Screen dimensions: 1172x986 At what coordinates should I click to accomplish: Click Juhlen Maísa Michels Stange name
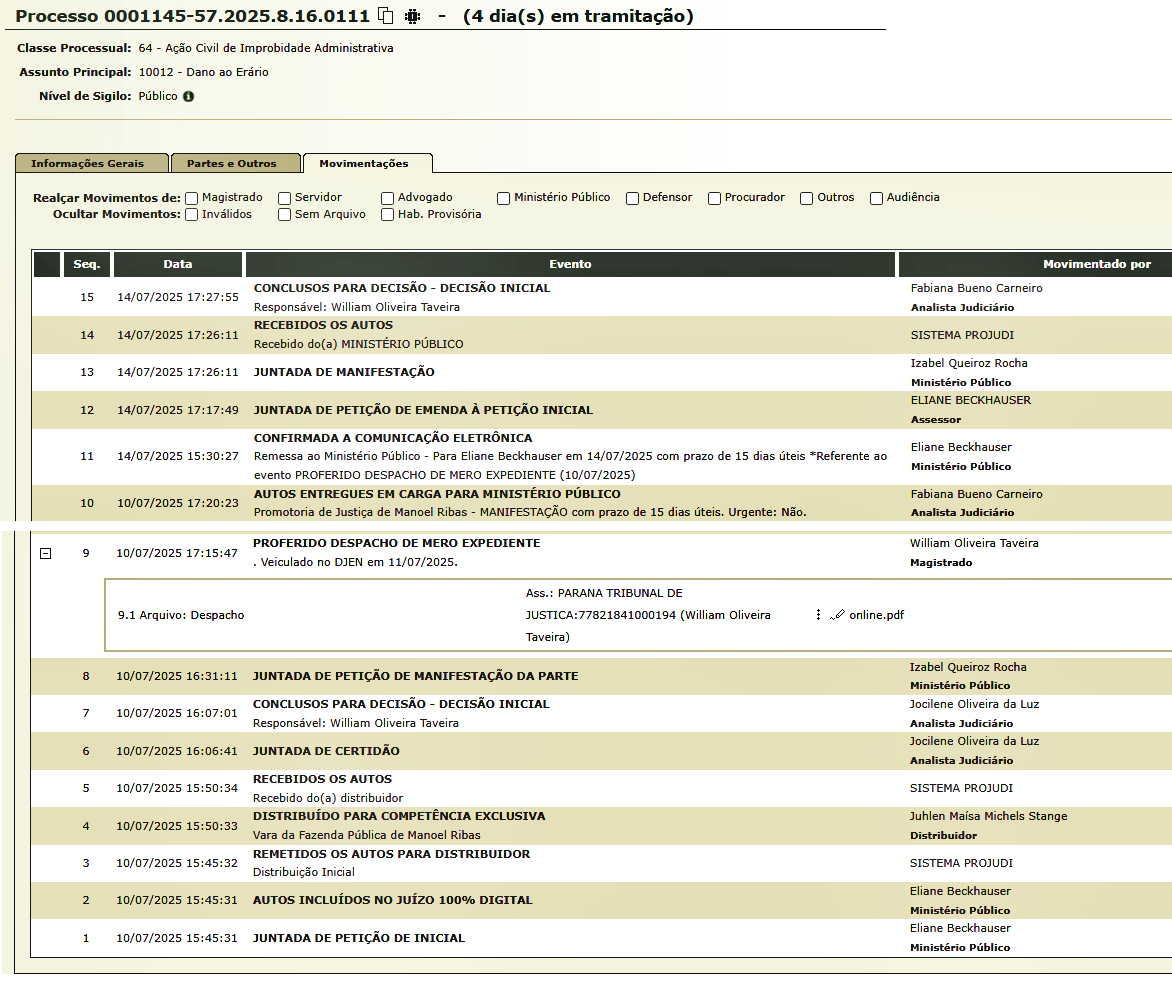[988, 816]
